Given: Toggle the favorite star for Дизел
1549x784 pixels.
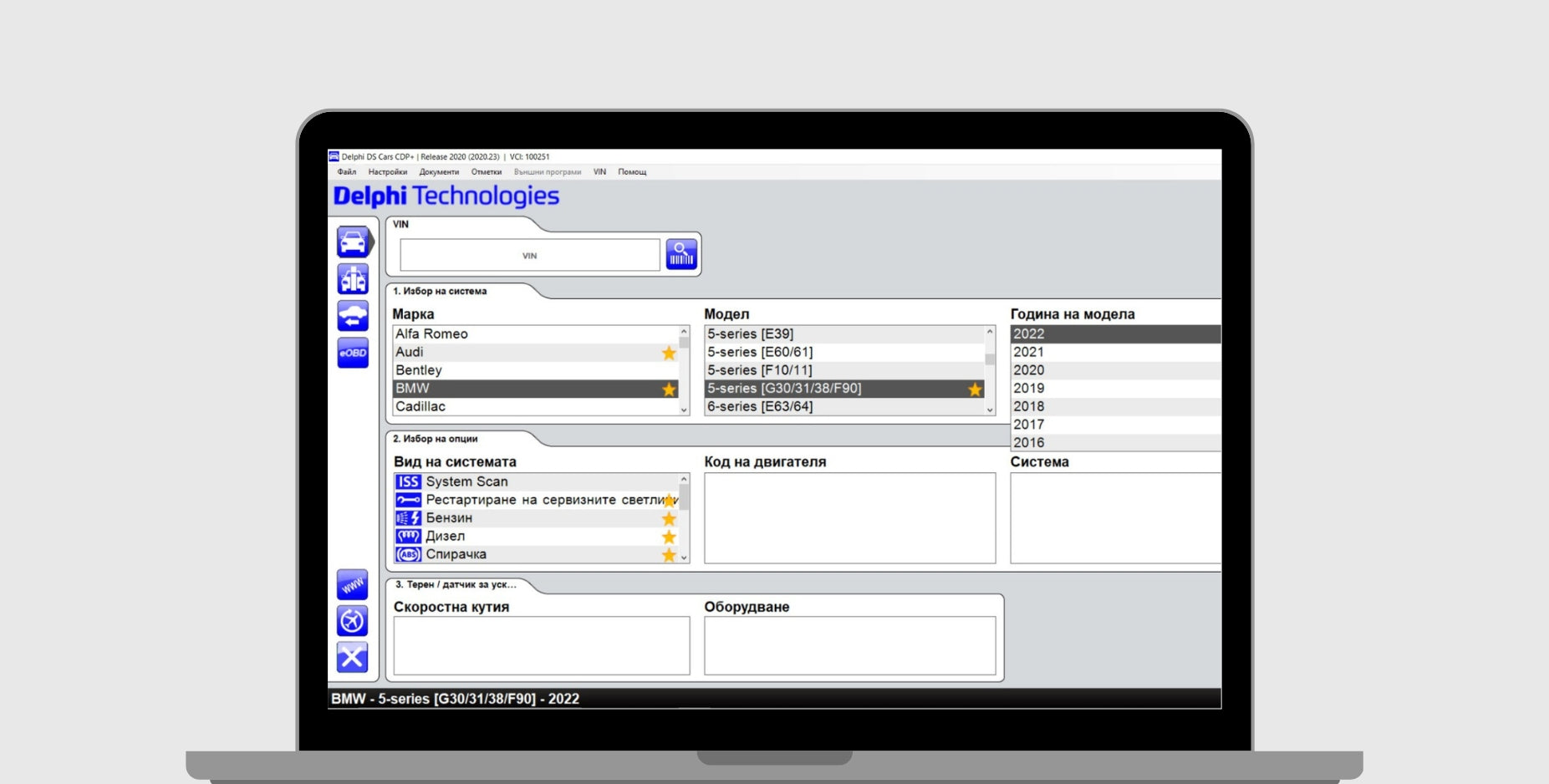Looking at the screenshot, I should tap(669, 537).
